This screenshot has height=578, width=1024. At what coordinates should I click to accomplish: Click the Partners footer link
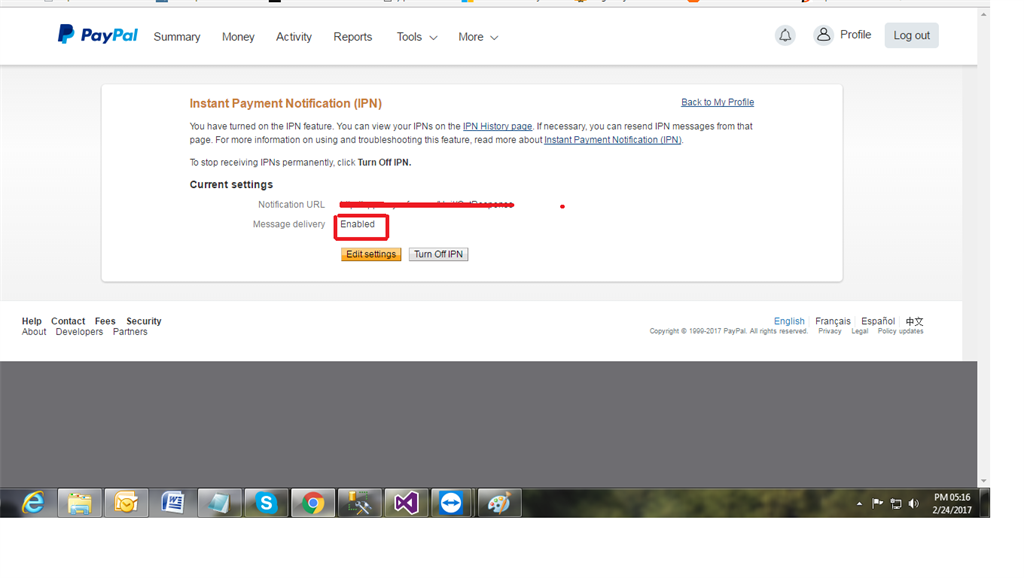point(130,332)
